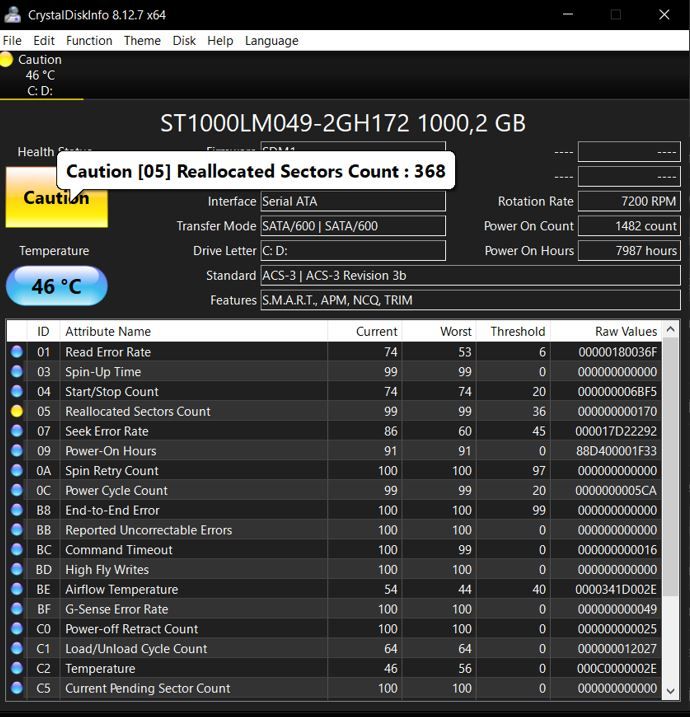The height and width of the screenshot is (717, 690).
Task: Click the Transfer Mode field SATA/600 | SATA/600
Action: click(x=353, y=226)
